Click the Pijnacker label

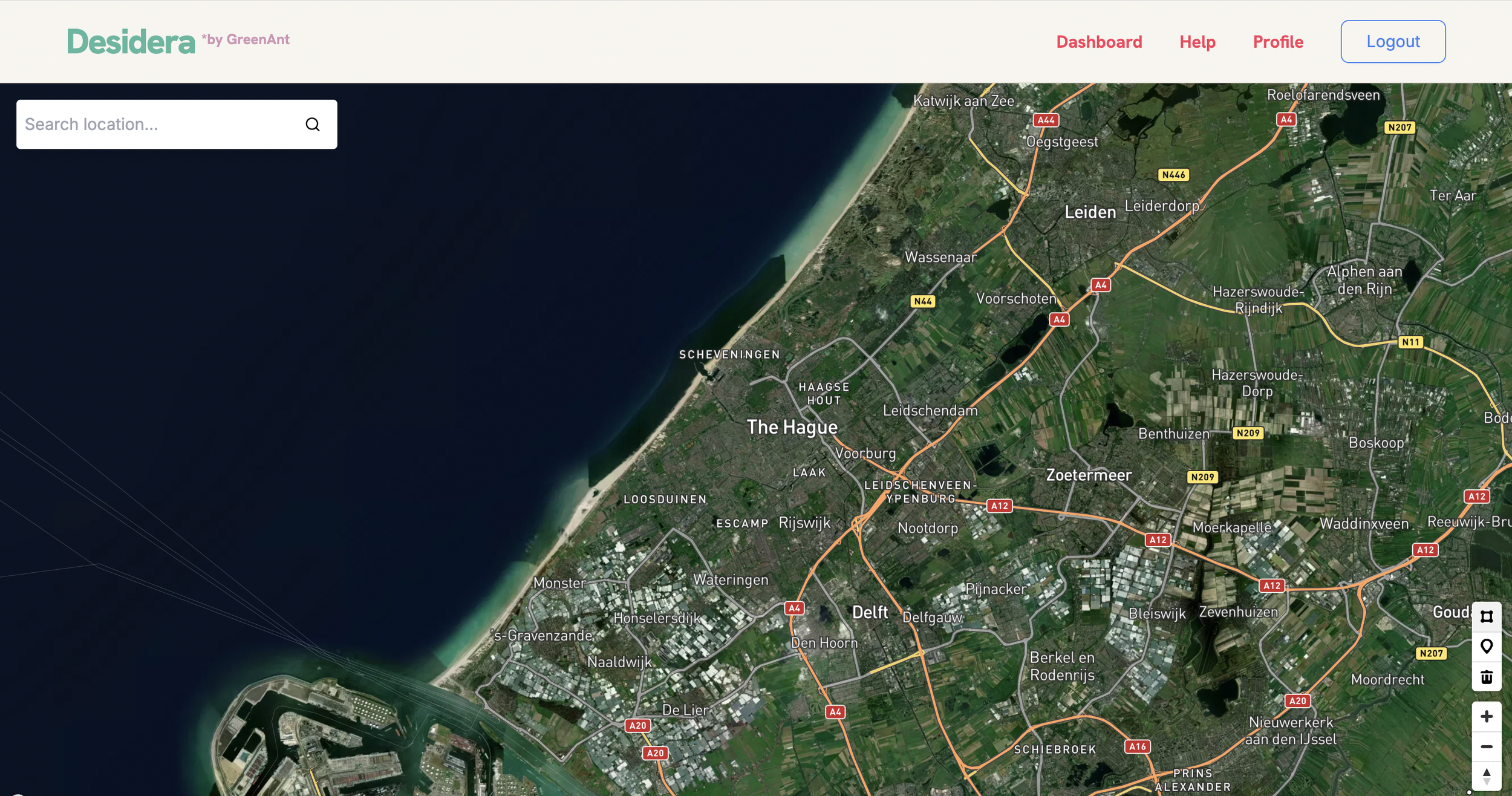(996, 589)
